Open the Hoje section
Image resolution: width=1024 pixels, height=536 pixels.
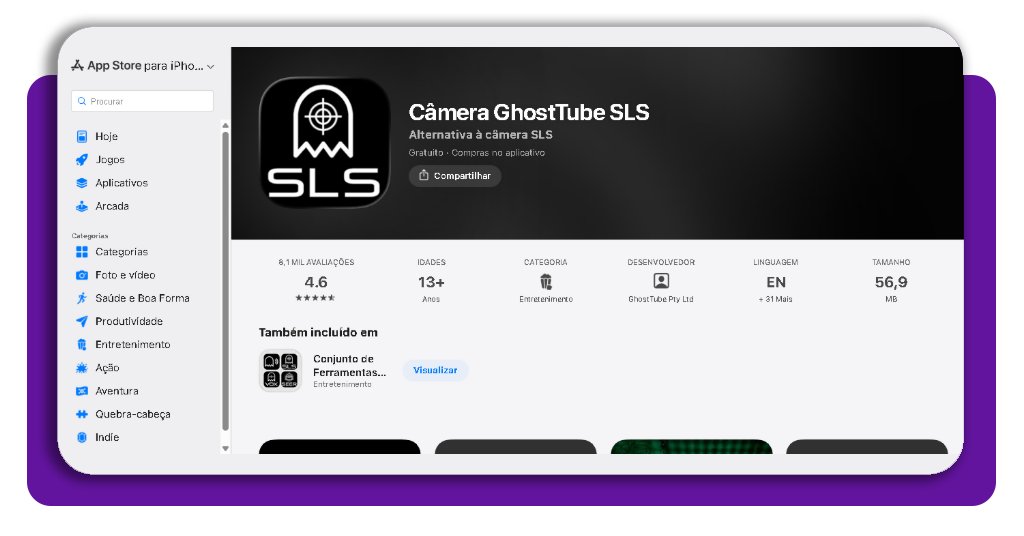coord(106,136)
